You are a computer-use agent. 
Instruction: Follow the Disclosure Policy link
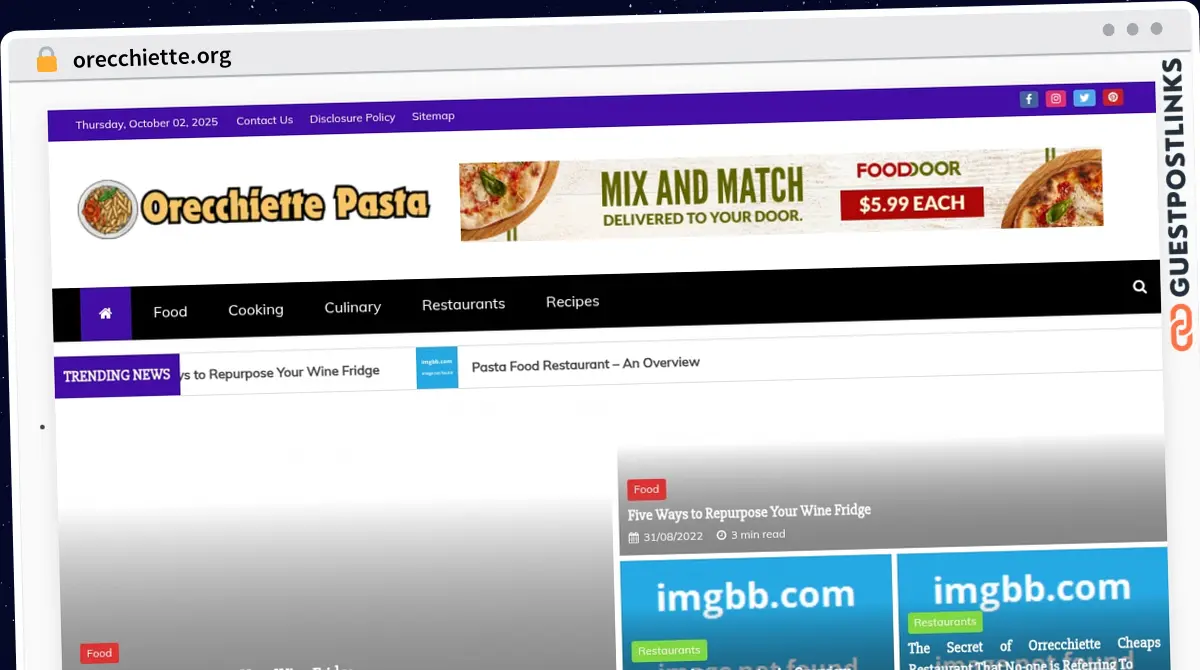352,118
